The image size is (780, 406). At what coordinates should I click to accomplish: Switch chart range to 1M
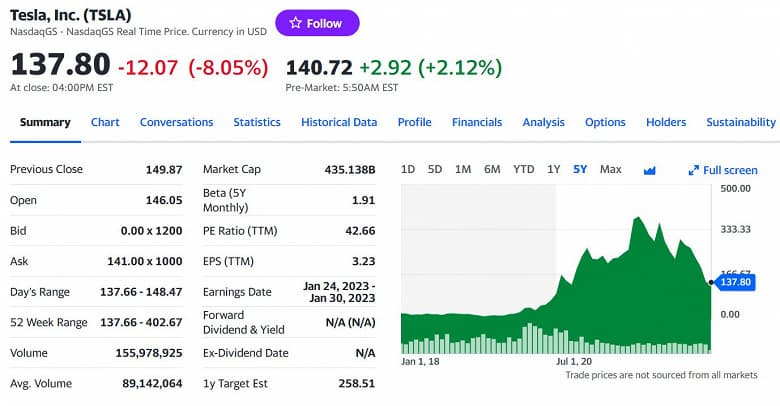click(x=463, y=169)
